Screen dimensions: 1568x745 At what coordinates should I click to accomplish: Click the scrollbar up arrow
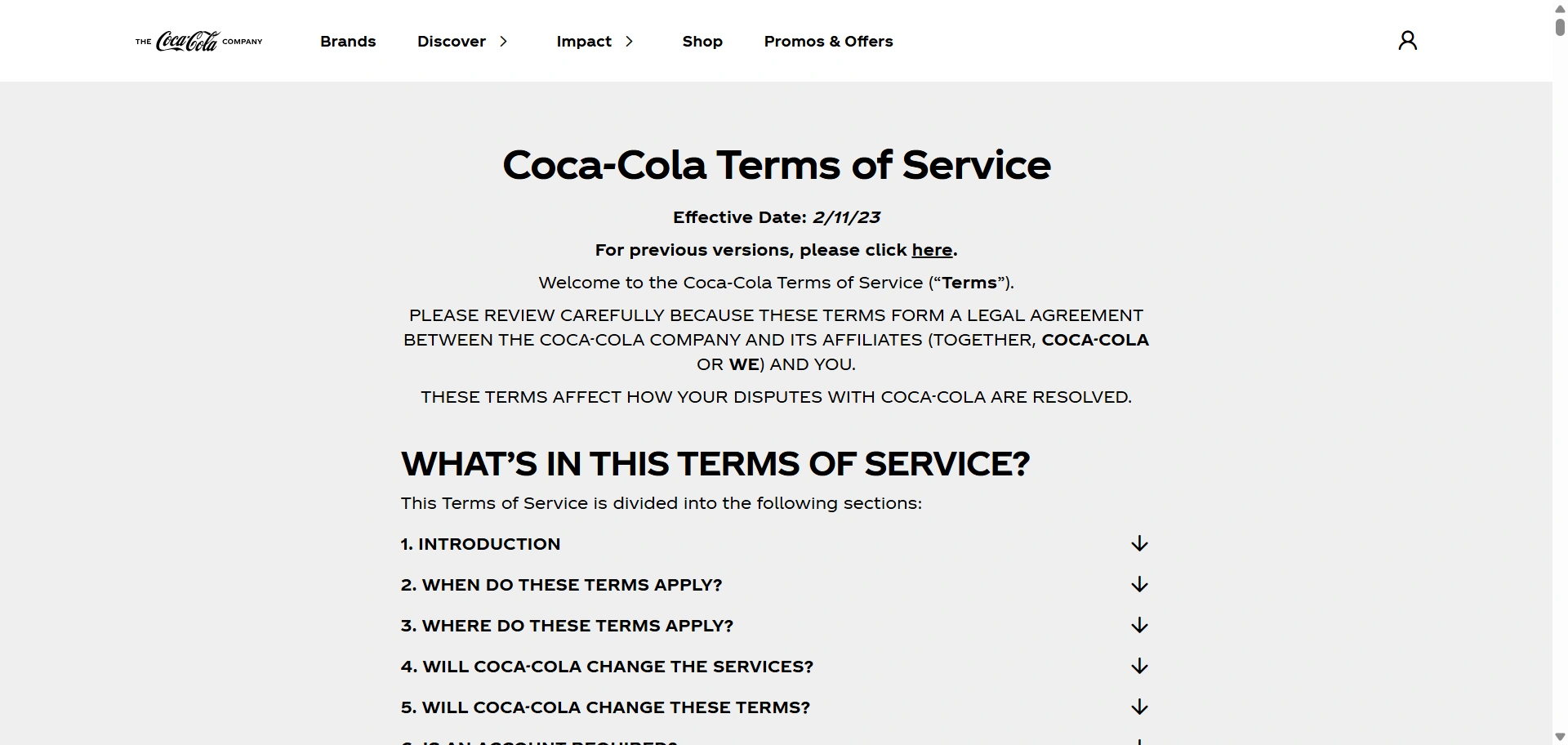click(x=1560, y=7)
